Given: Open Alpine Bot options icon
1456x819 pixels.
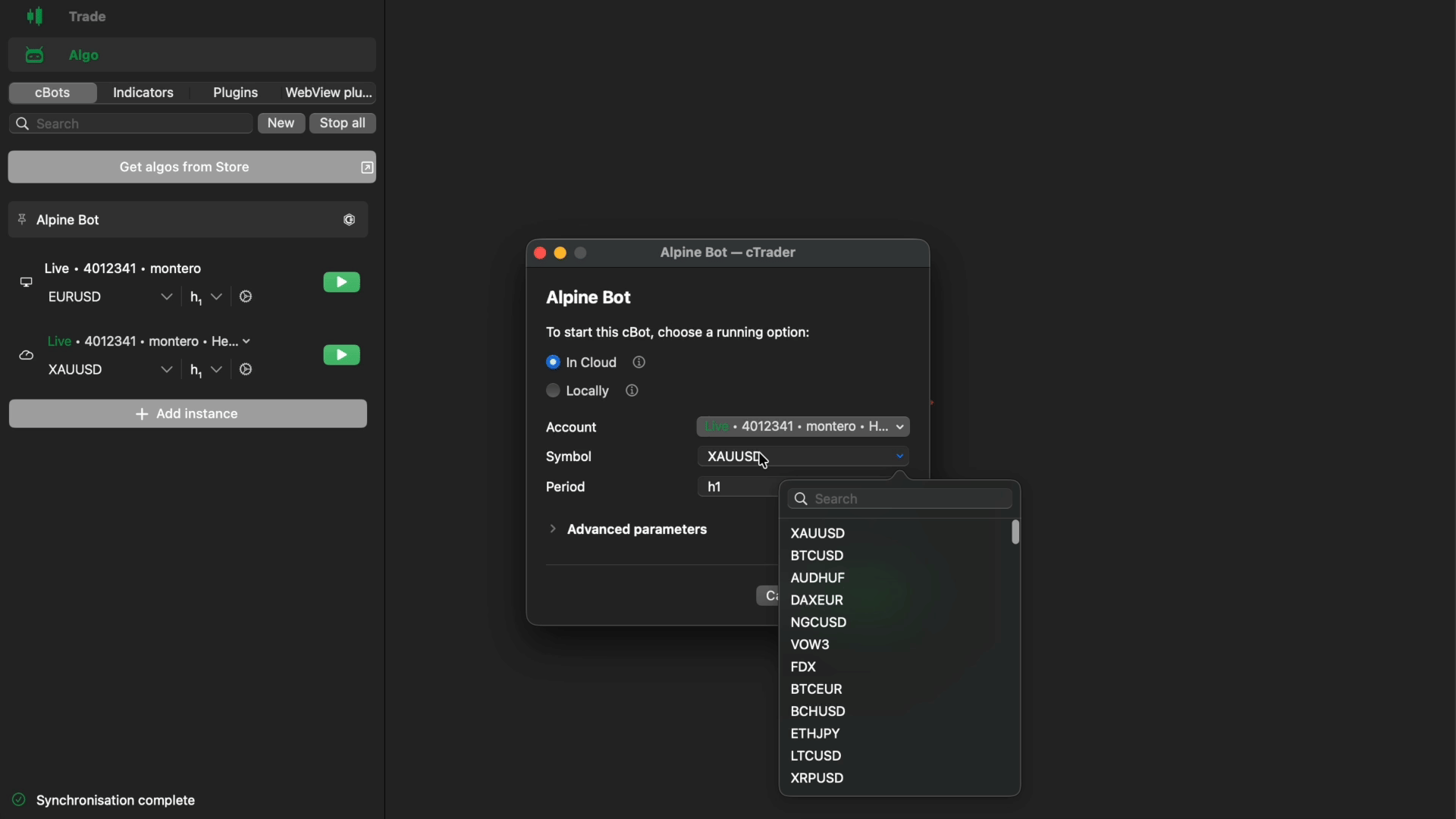Looking at the screenshot, I should [x=350, y=221].
